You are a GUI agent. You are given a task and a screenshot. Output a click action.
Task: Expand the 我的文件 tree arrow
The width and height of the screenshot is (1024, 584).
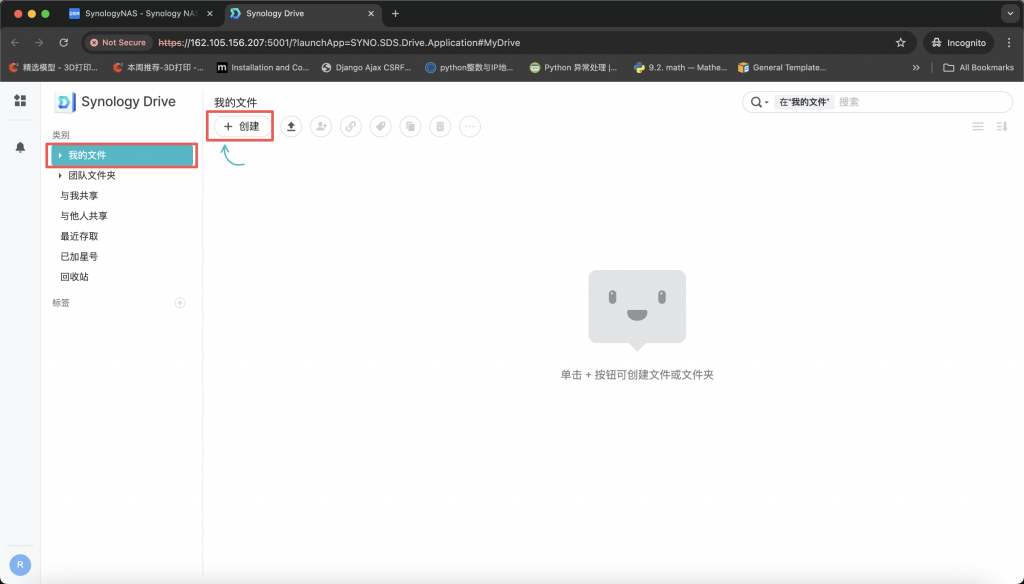tap(60, 155)
